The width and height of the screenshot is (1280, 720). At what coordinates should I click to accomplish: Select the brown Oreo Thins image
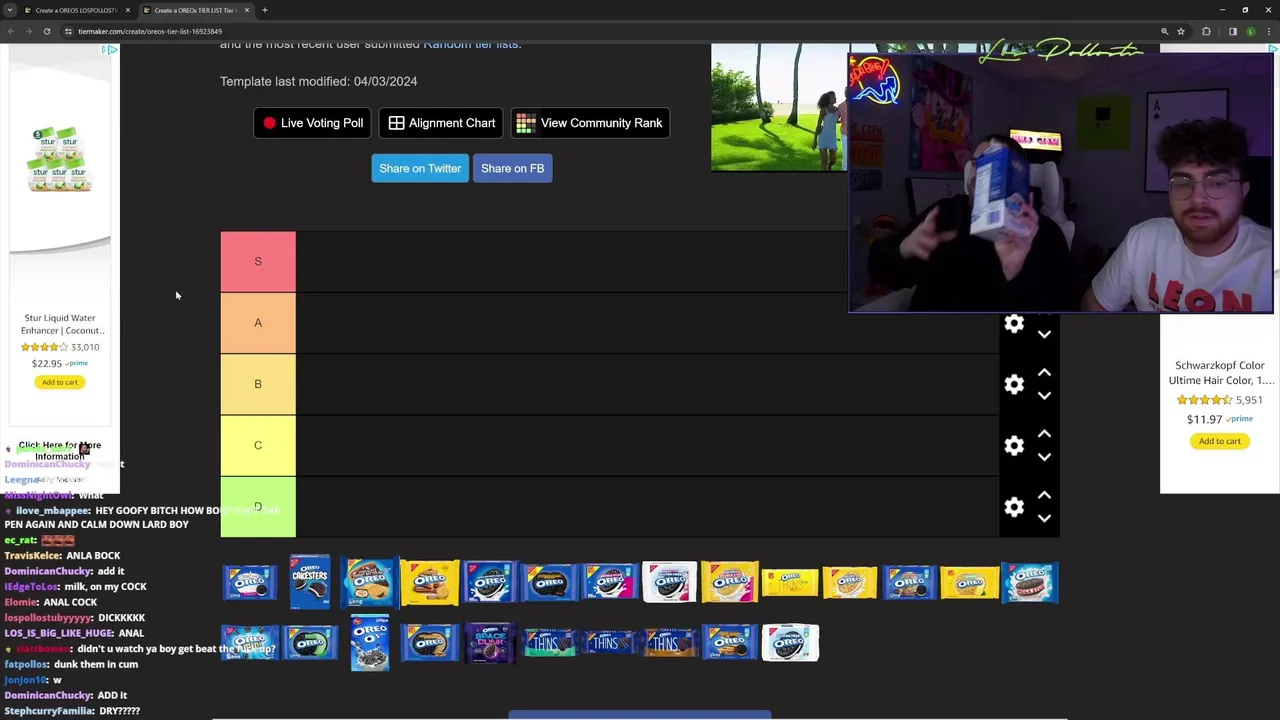click(x=669, y=642)
